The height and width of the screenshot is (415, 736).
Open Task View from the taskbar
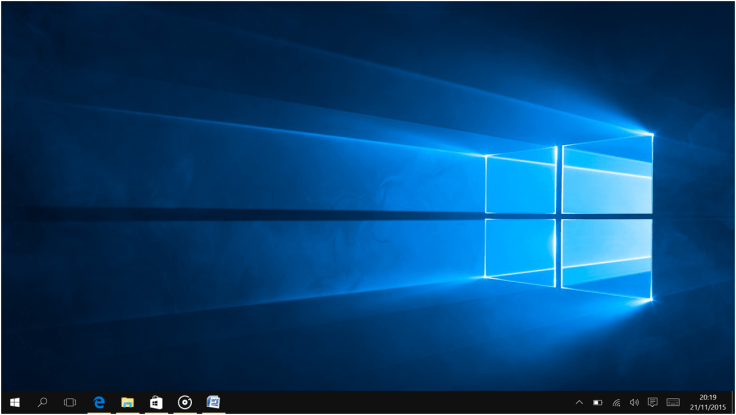coord(70,402)
